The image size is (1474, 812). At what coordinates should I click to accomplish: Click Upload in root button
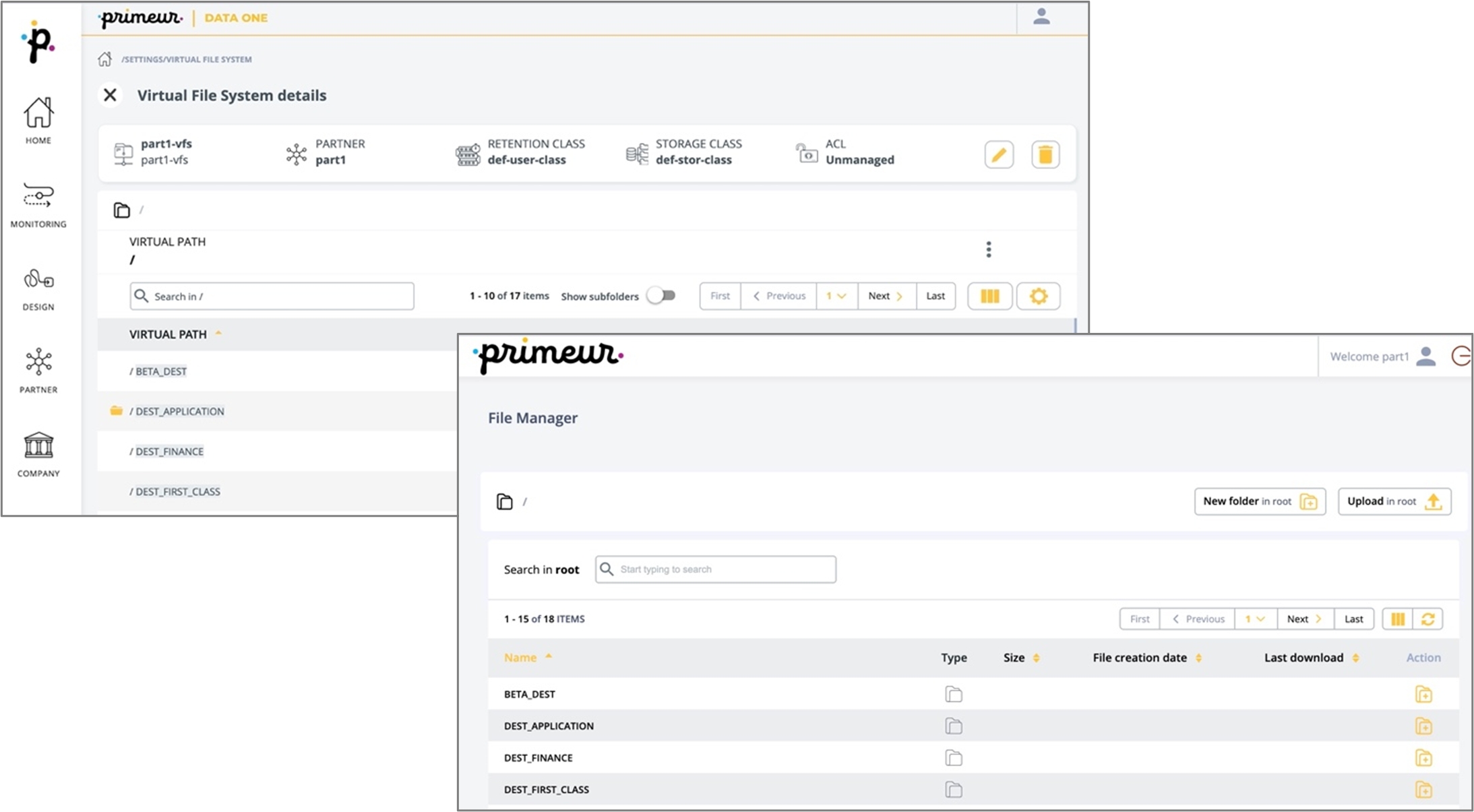(x=1394, y=501)
